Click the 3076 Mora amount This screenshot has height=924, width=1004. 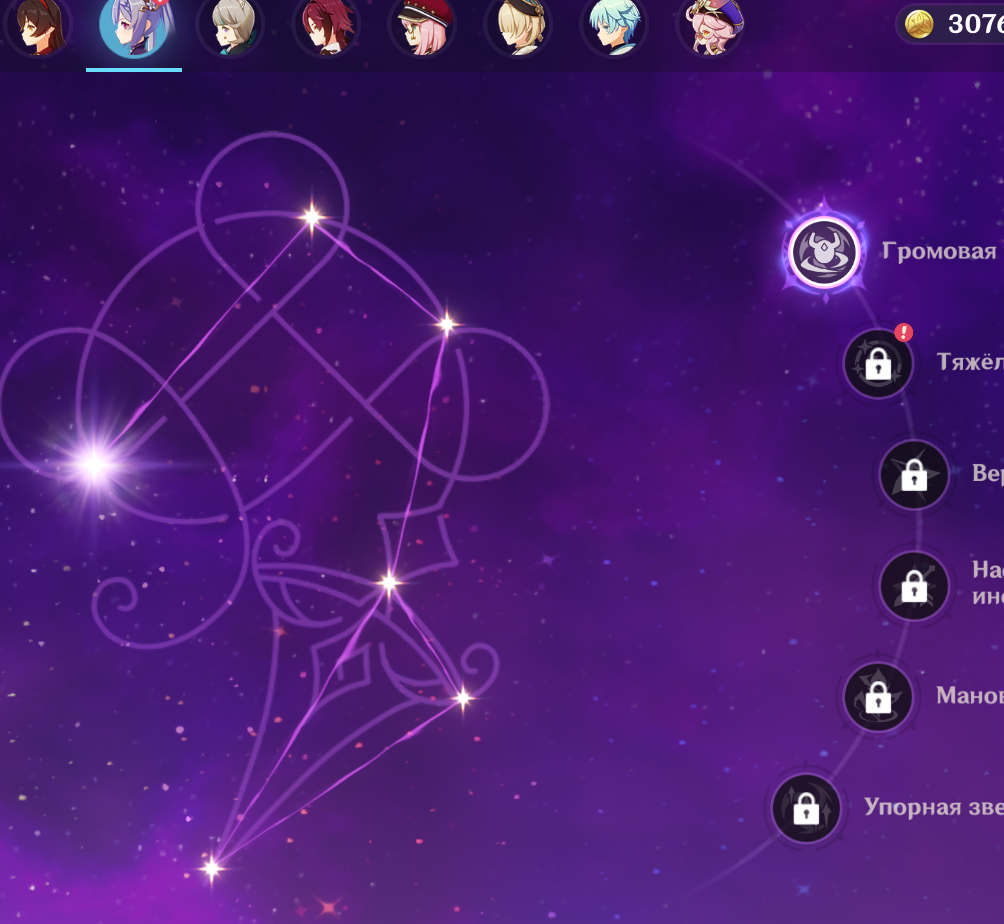[975, 24]
